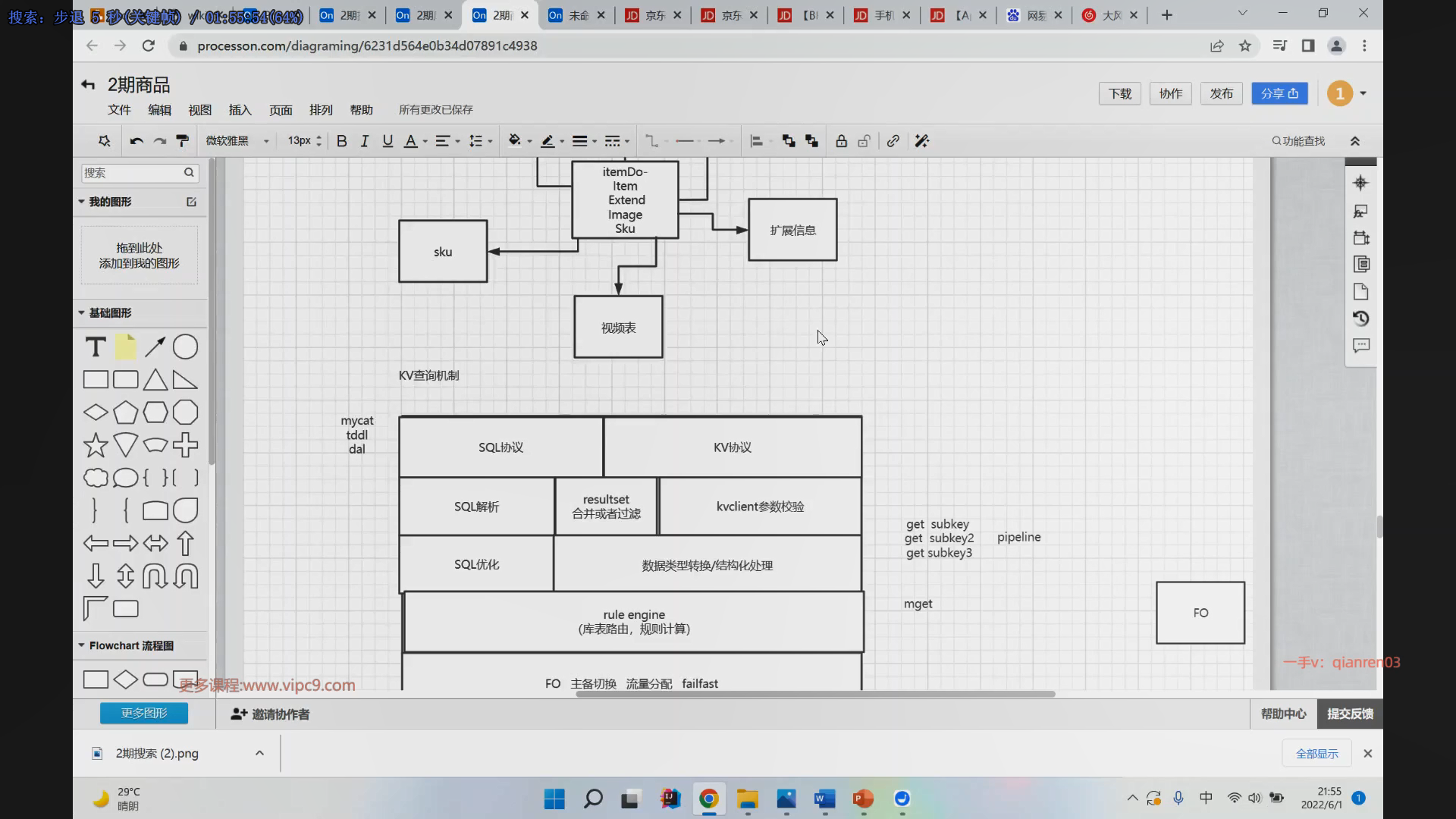Click the blue 更多图形 button

point(144,713)
